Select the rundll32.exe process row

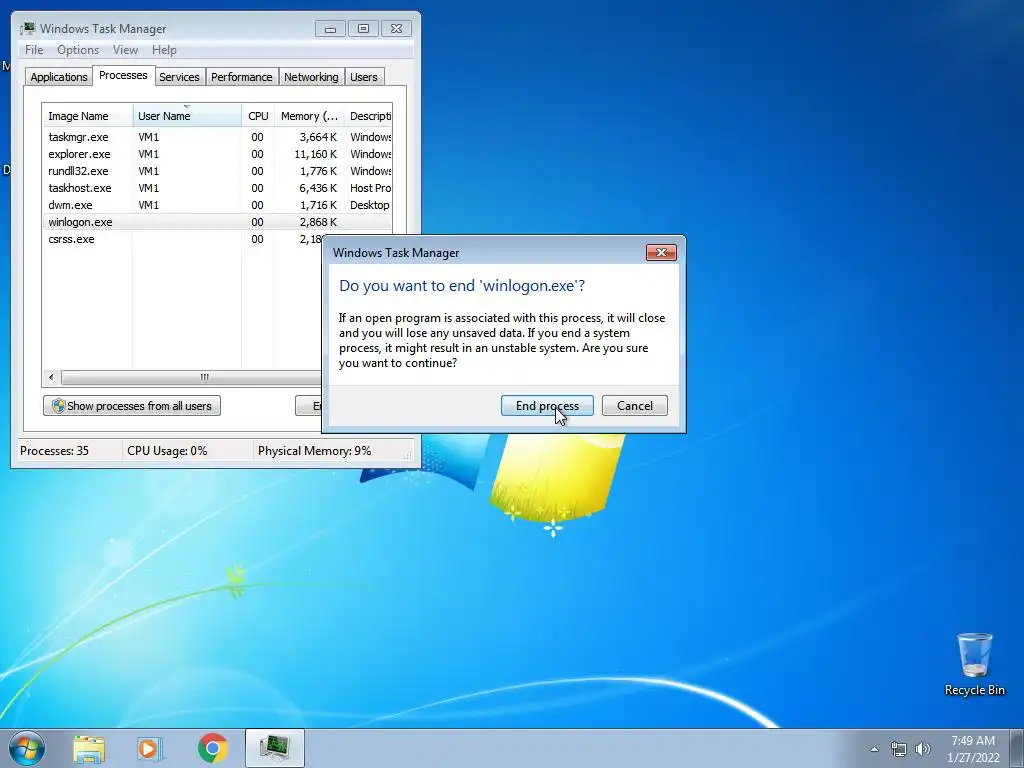click(217, 171)
